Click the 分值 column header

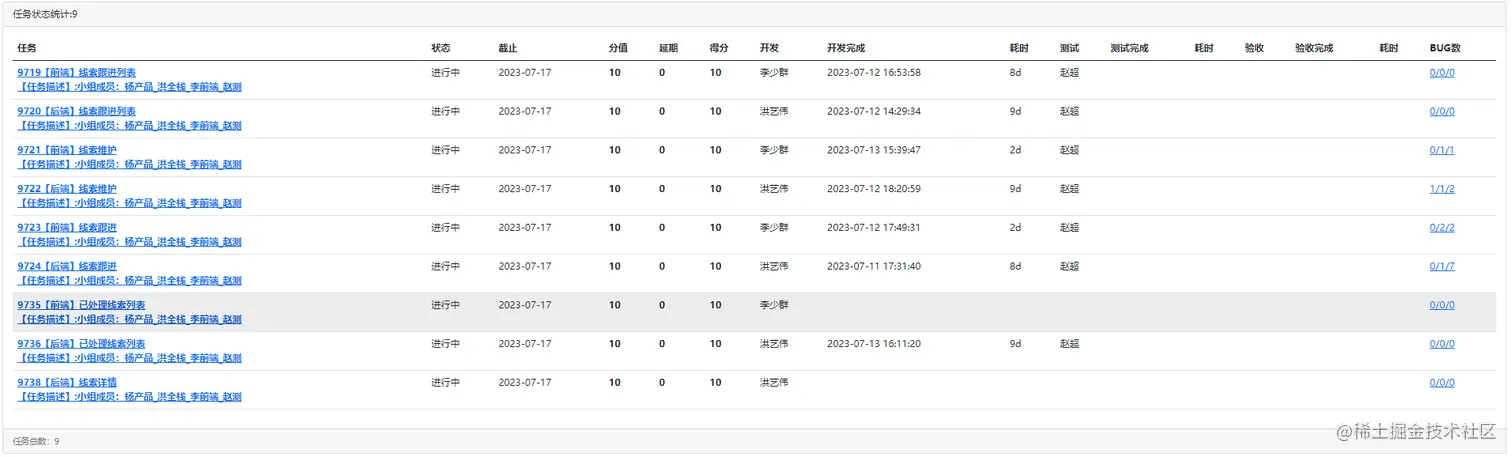[x=619, y=48]
